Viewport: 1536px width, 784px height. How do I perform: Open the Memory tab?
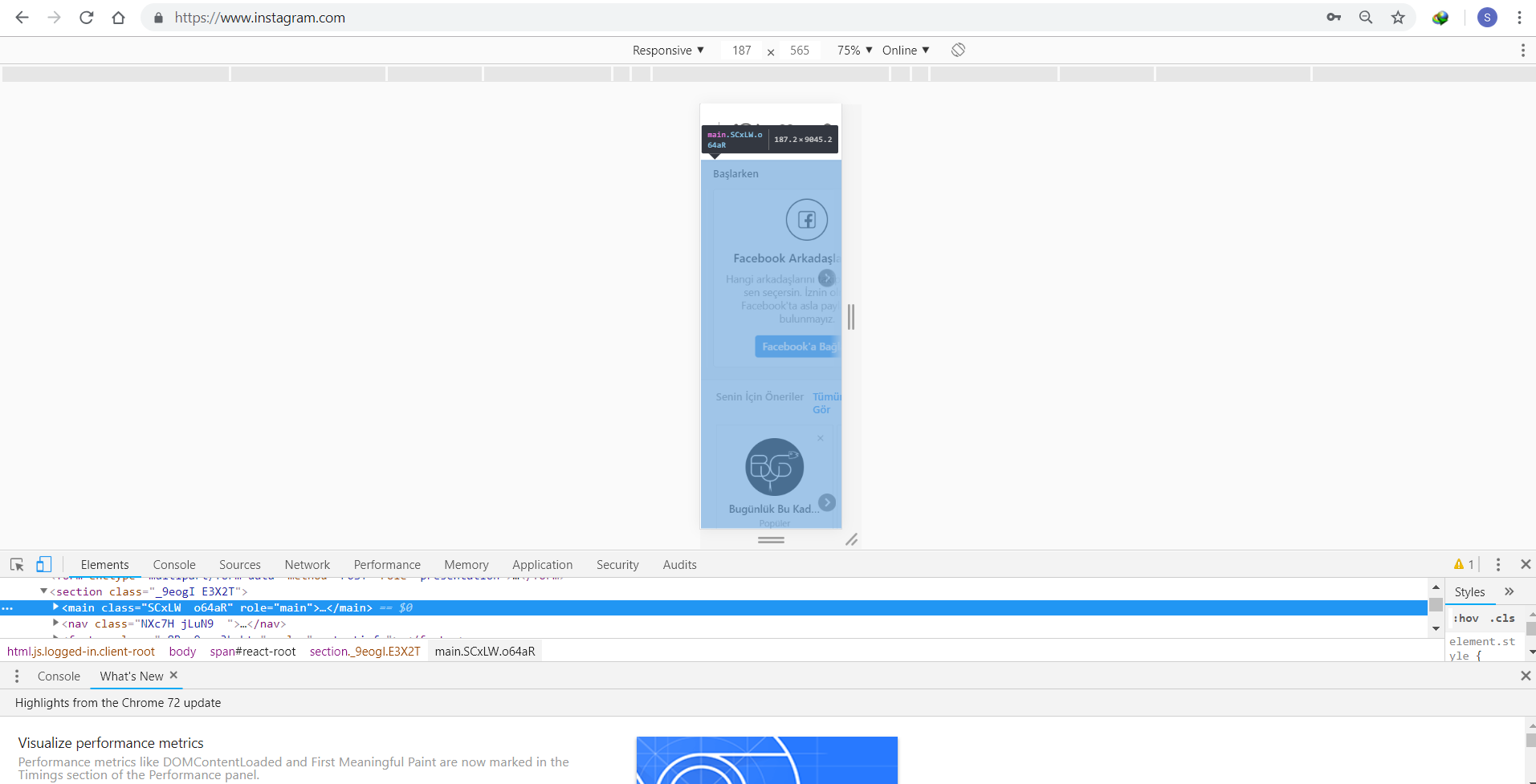(467, 565)
